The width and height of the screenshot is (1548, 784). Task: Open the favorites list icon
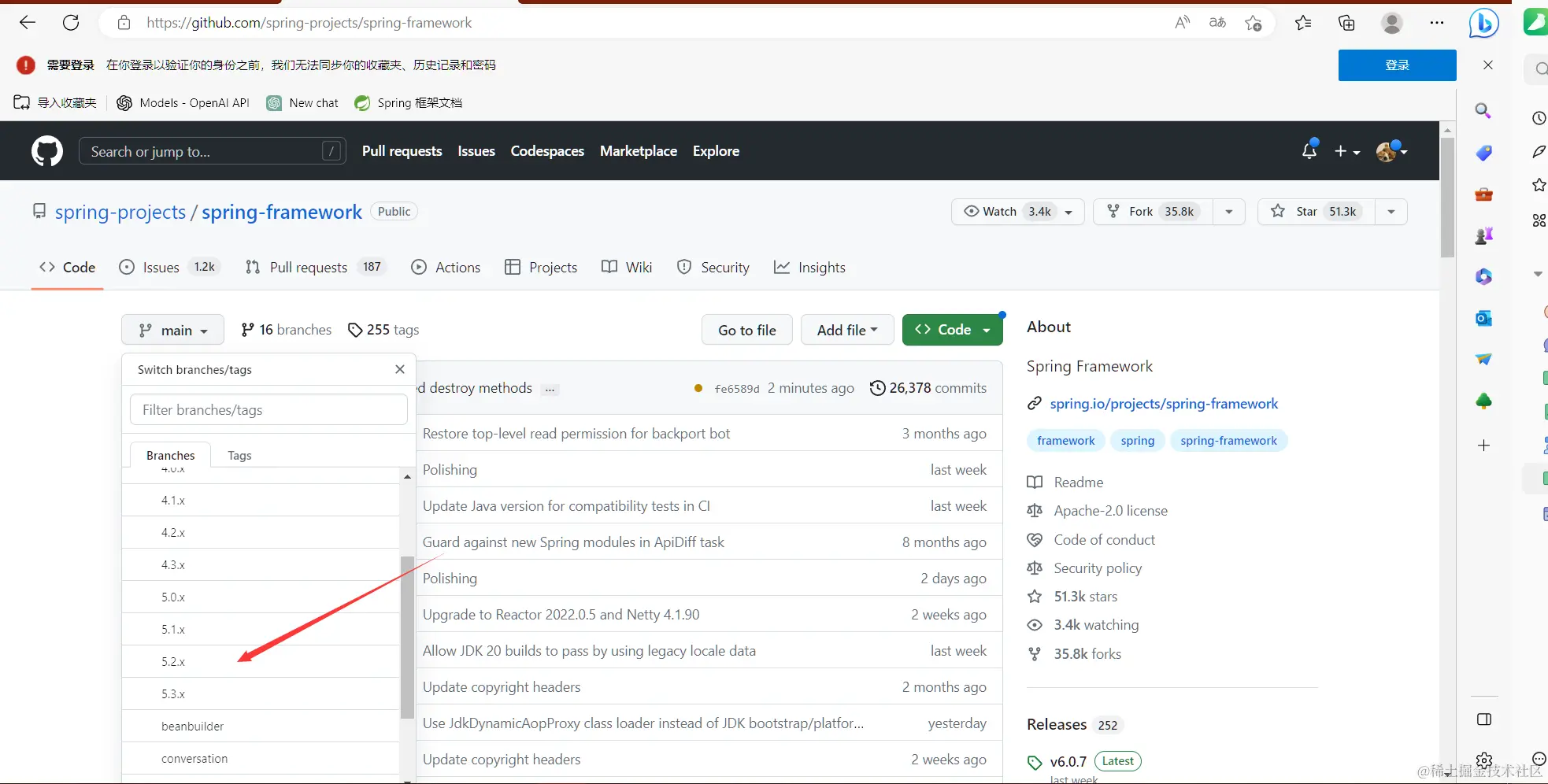(1303, 23)
